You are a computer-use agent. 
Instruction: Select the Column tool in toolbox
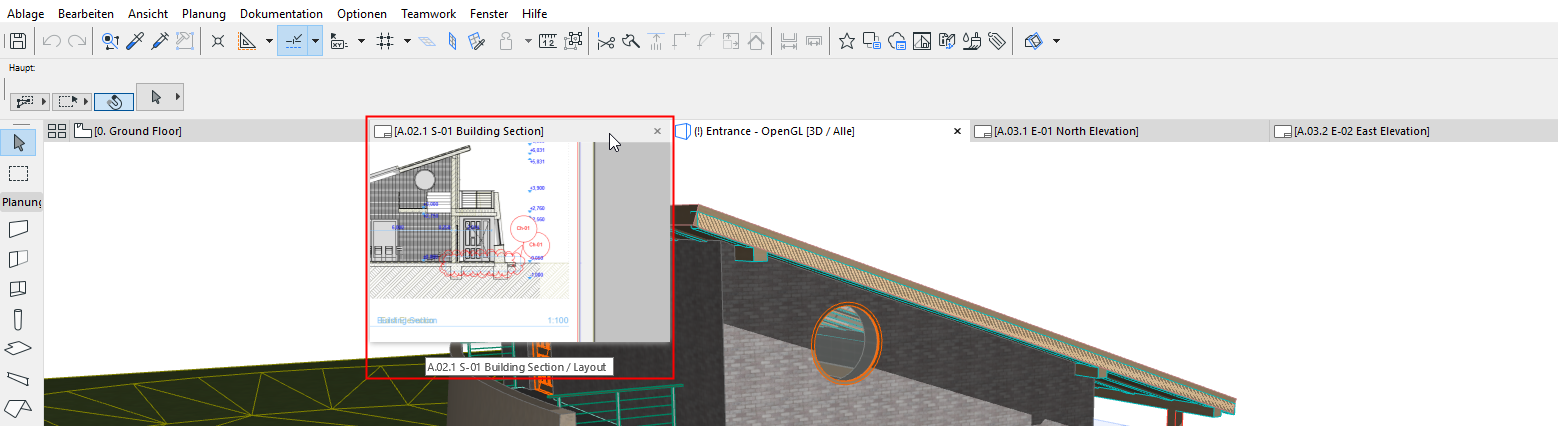[18, 319]
